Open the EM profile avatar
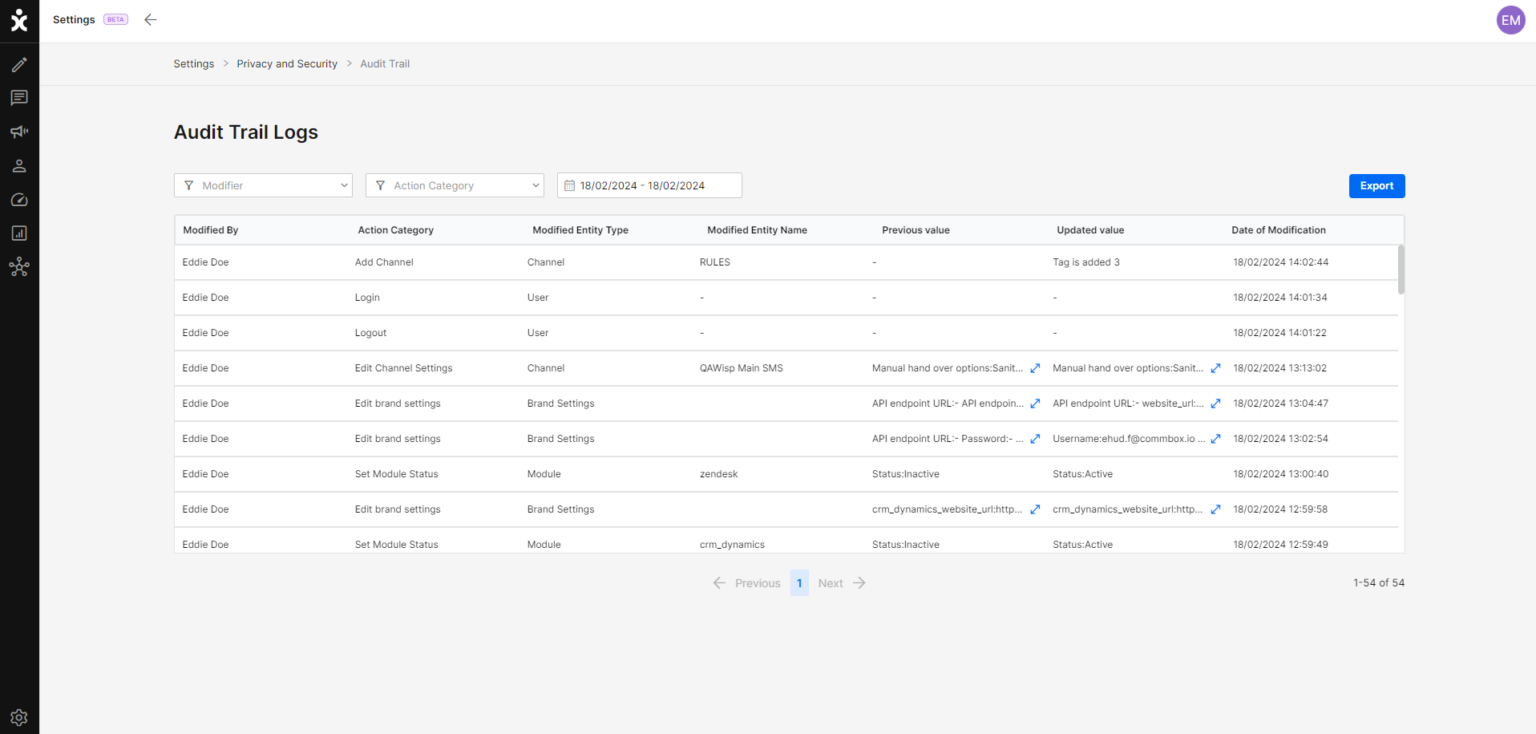This screenshot has width=1536, height=734. coord(1510,20)
